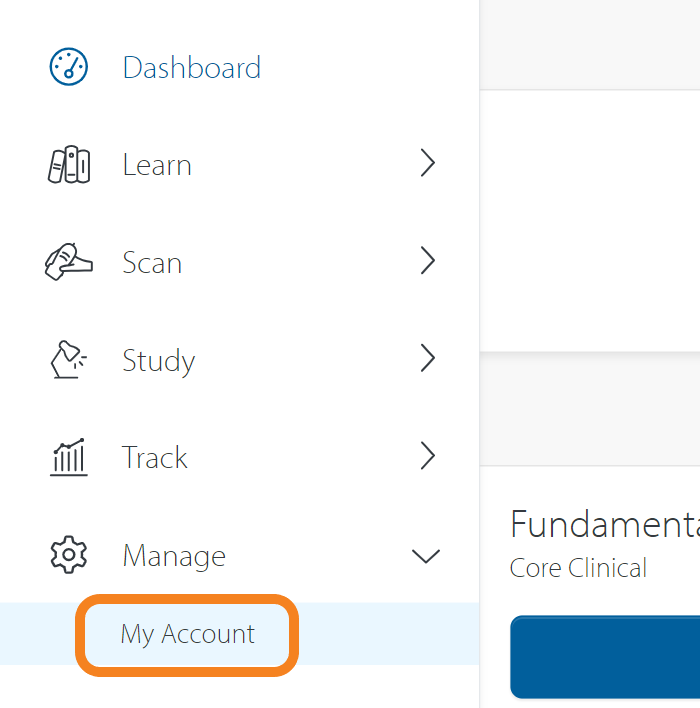
Task: Go to the Track menu label
Action: coord(155,457)
